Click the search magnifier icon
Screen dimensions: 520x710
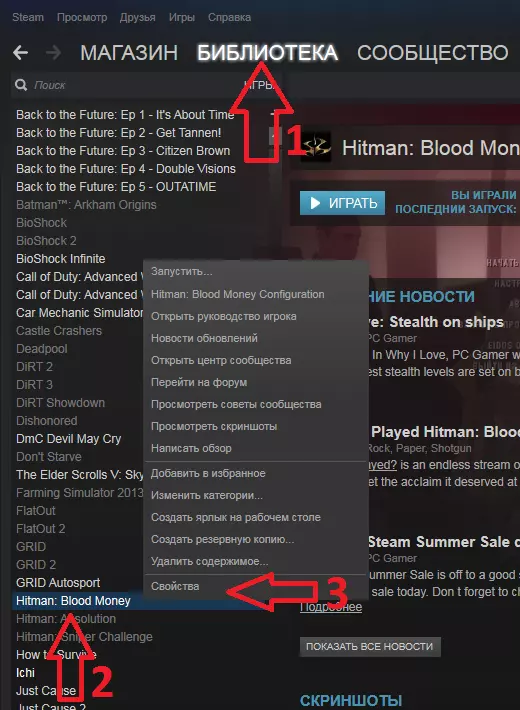[x=21, y=85]
